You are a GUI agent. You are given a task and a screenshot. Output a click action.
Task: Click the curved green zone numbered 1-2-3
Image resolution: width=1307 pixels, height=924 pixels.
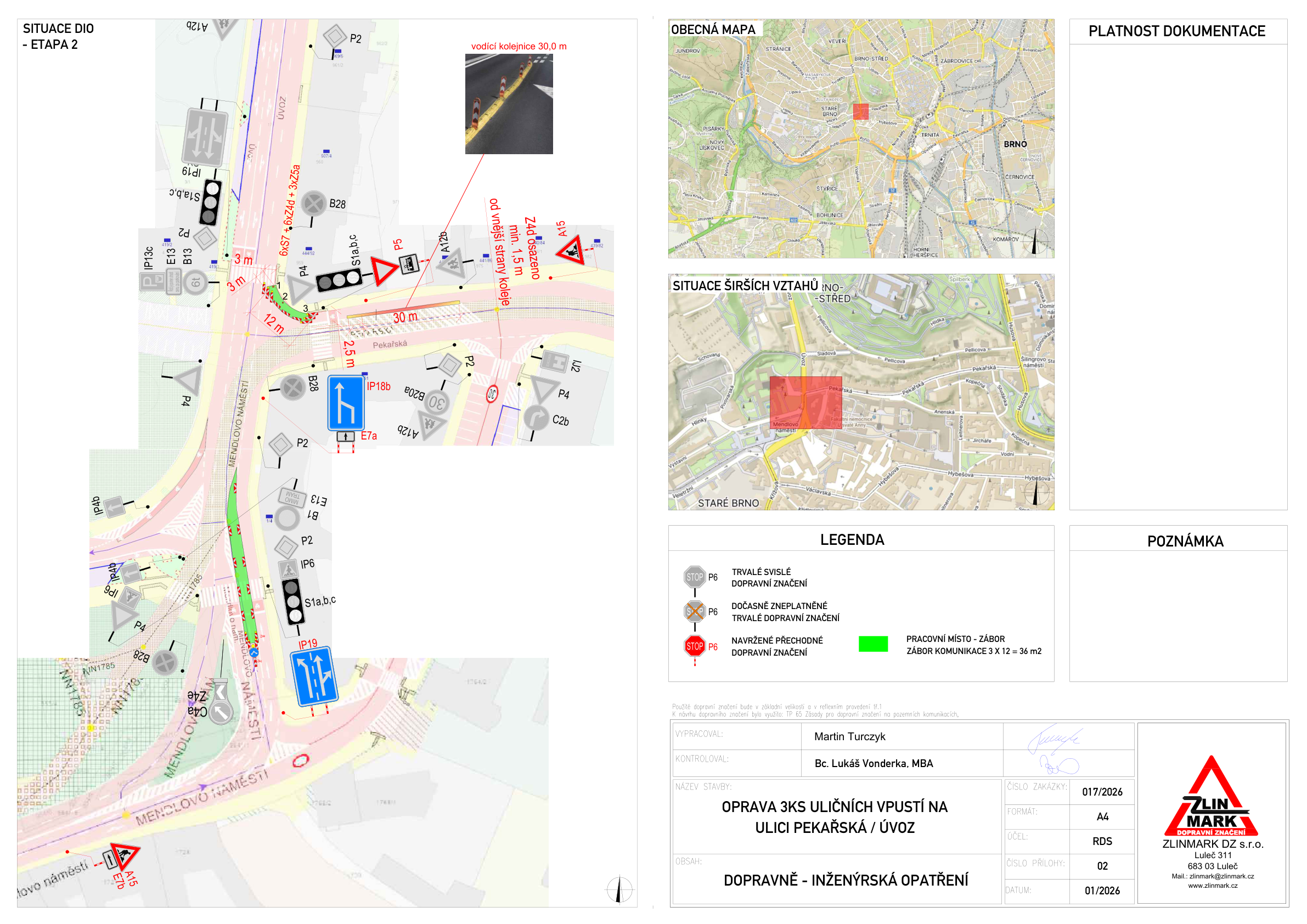click(288, 305)
